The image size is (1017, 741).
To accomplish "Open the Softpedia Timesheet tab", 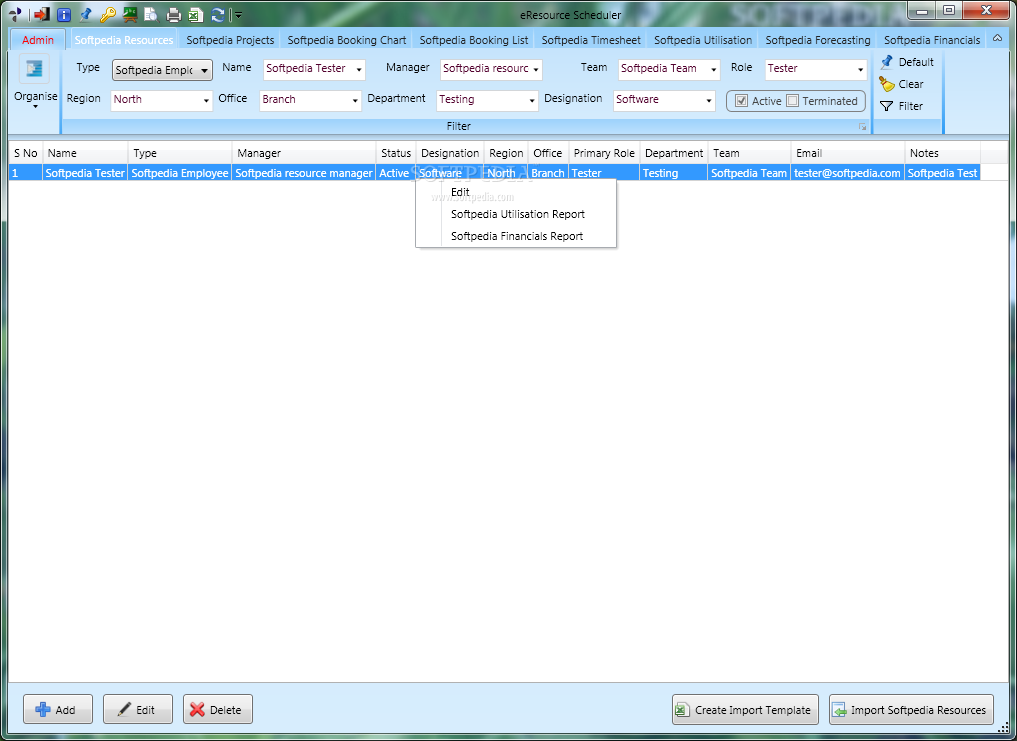I will click(591, 40).
